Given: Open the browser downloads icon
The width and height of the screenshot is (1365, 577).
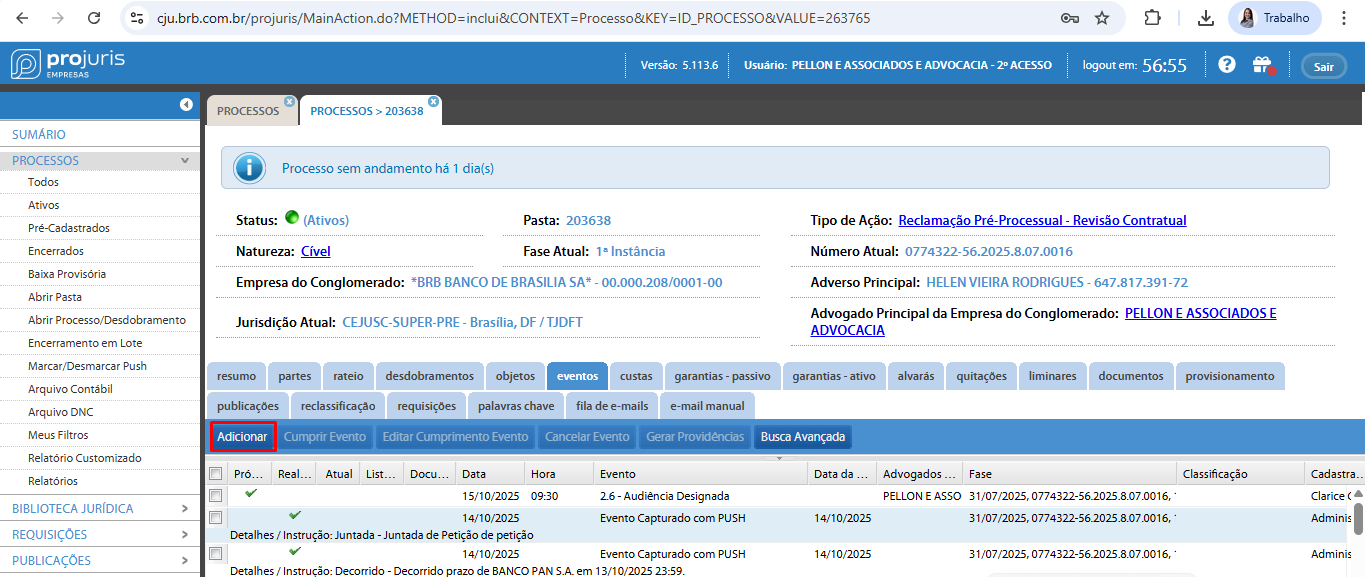Looking at the screenshot, I should point(1205,18).
